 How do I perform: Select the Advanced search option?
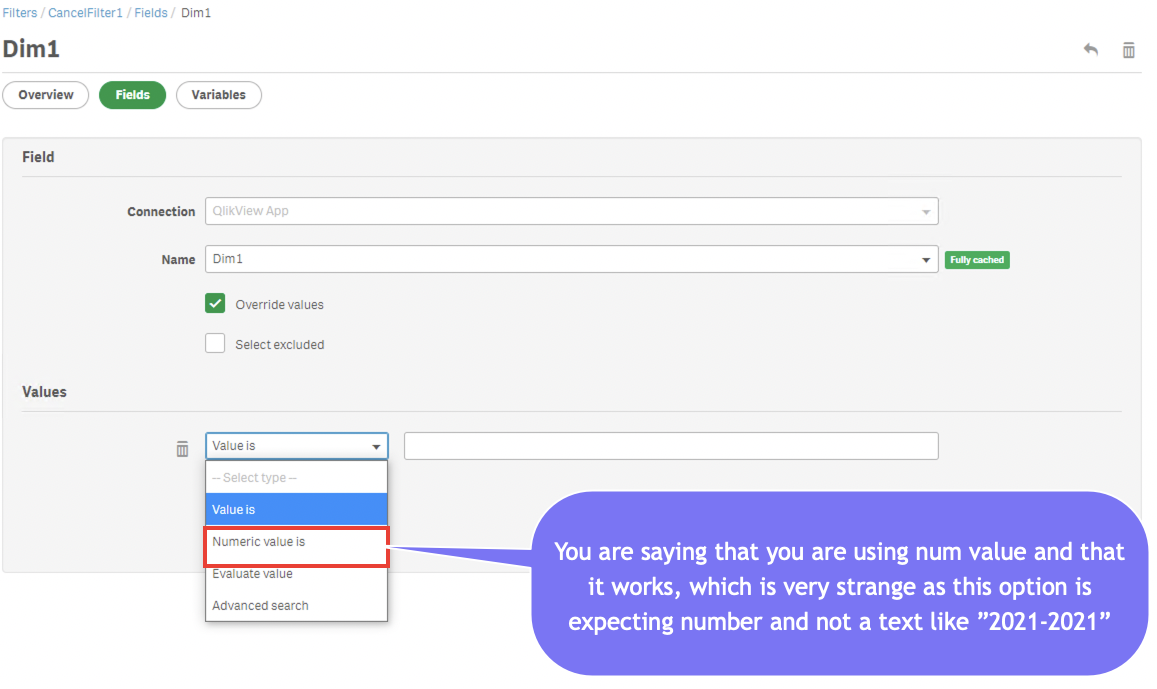pyautogui.click(x=297, y=606)
